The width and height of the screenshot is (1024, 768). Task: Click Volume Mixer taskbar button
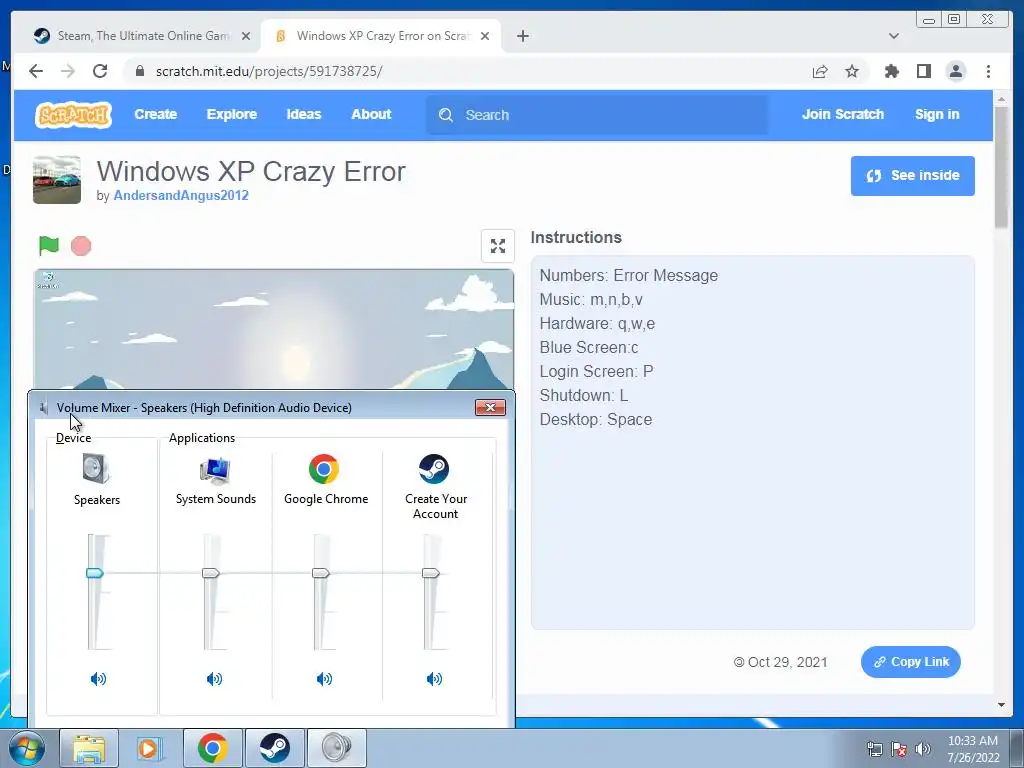(336, 748)
